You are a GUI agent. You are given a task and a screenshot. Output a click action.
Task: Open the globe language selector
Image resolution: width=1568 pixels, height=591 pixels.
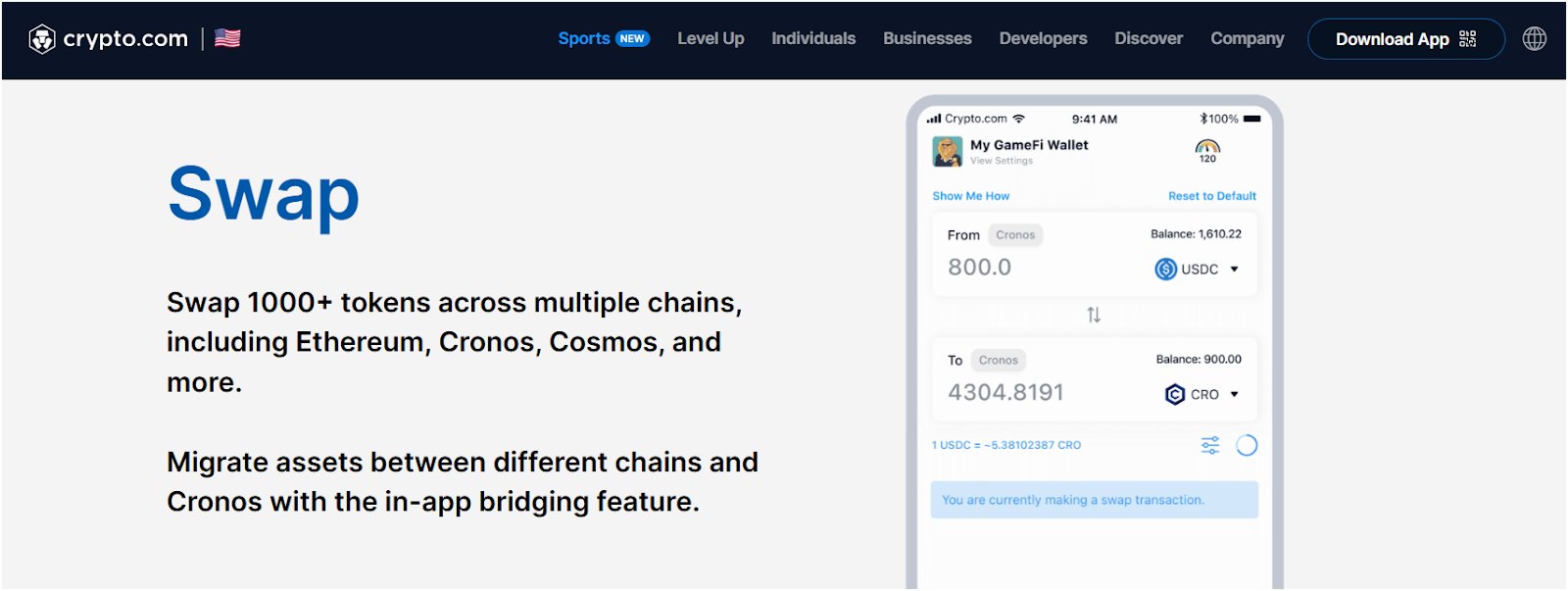pyautogui.click(x=1535, y=38)
